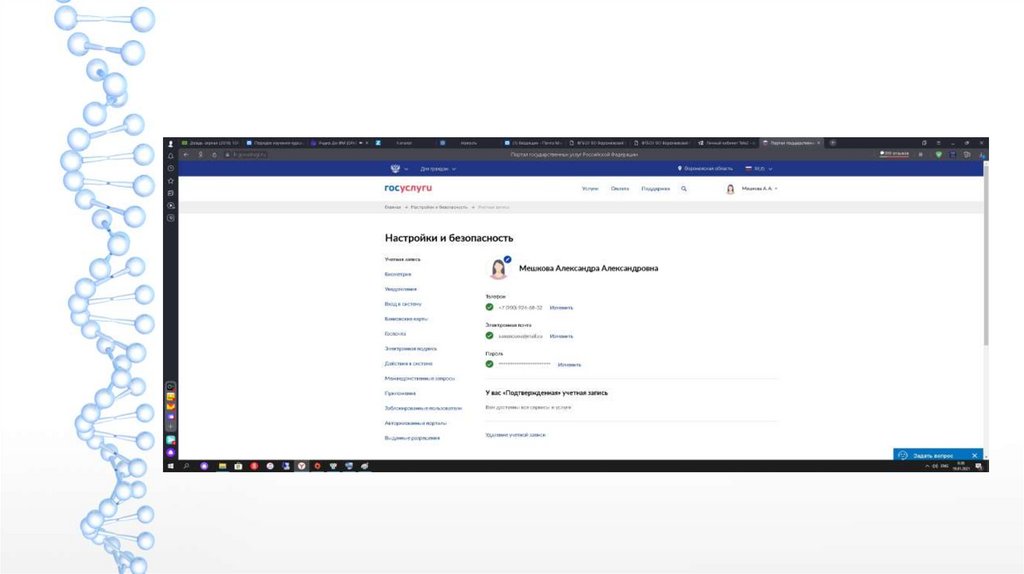Viewport: 1024px width, 574px height.
Task: Go to 'Поддержка' in the header
Action: (x=655, y=188)
